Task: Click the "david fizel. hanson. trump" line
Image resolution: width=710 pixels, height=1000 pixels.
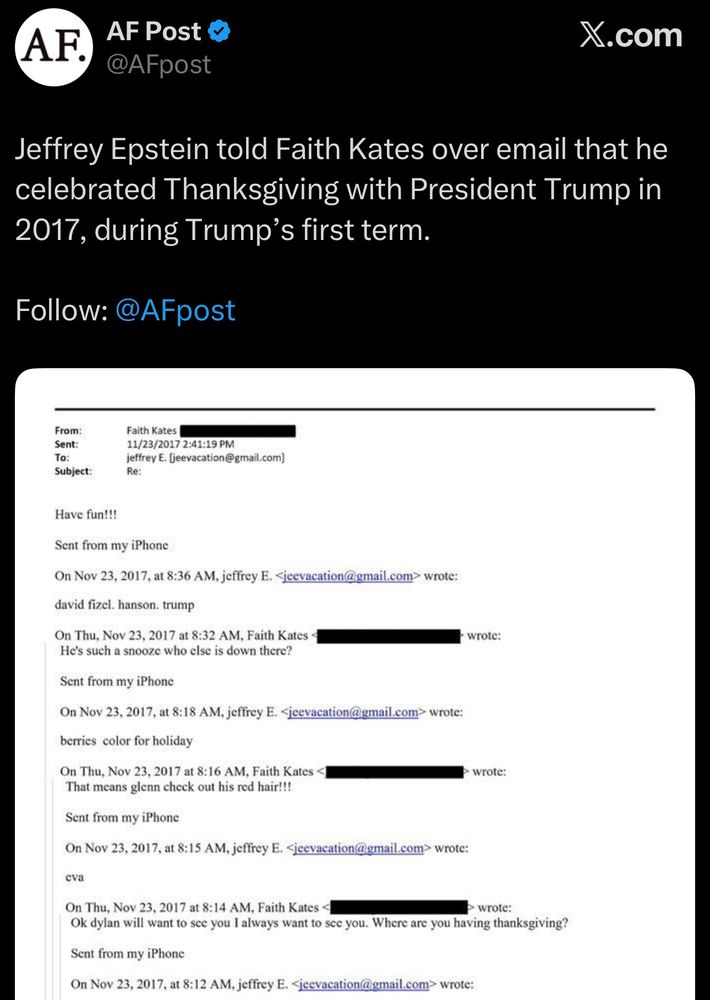Action: 125,604
